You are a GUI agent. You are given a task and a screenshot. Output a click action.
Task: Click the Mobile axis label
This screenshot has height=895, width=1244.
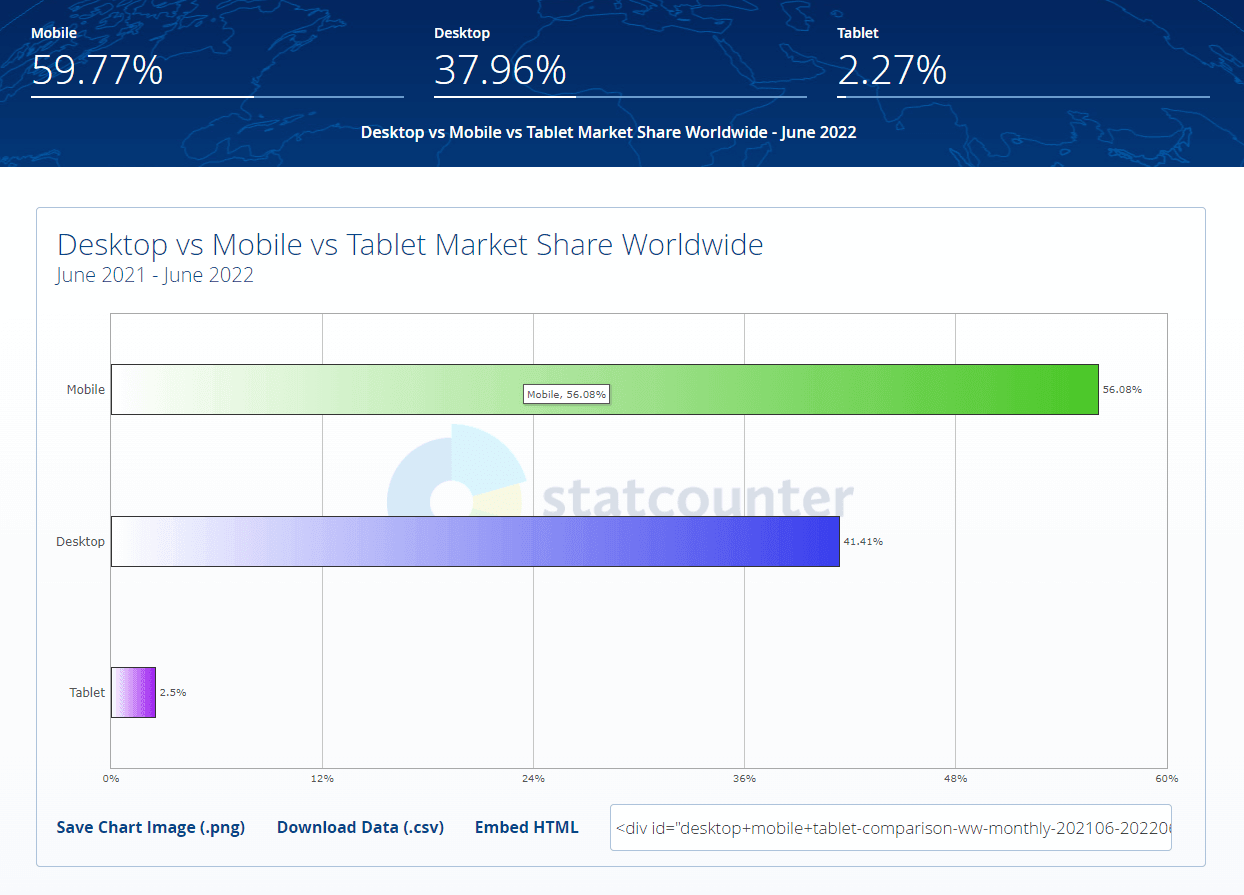[x=85, y=389]
